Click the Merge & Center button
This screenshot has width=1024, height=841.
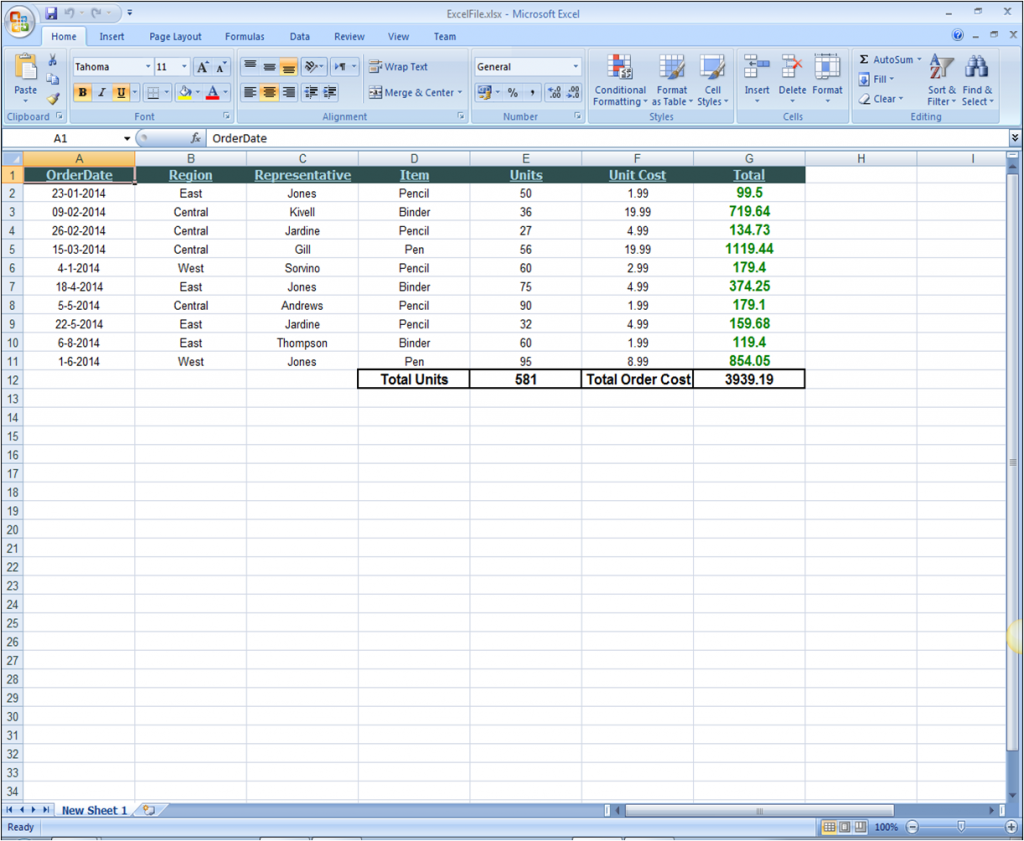tap(415, 93)
